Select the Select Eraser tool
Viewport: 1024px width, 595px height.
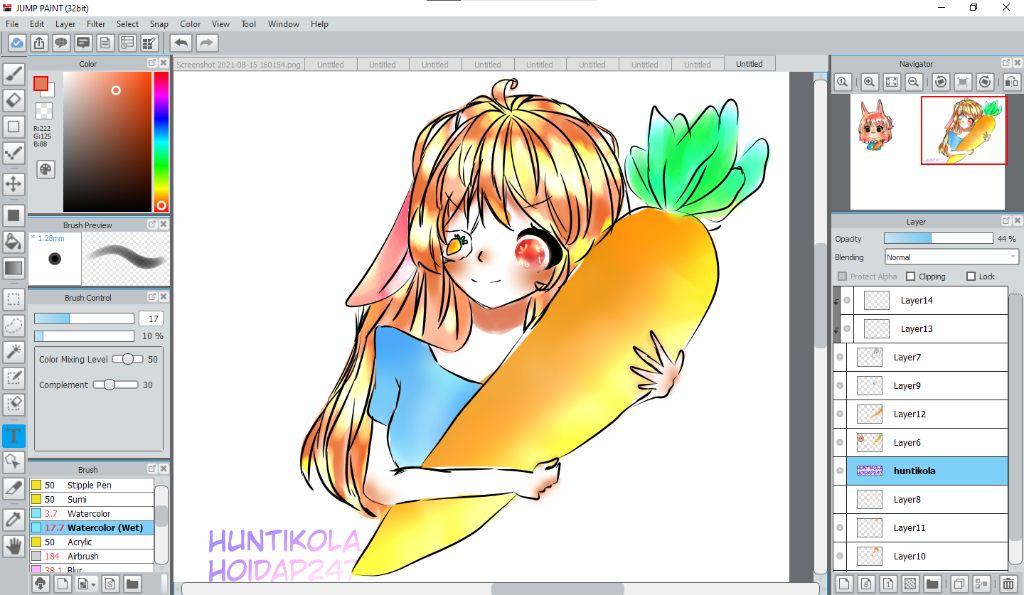14,404
